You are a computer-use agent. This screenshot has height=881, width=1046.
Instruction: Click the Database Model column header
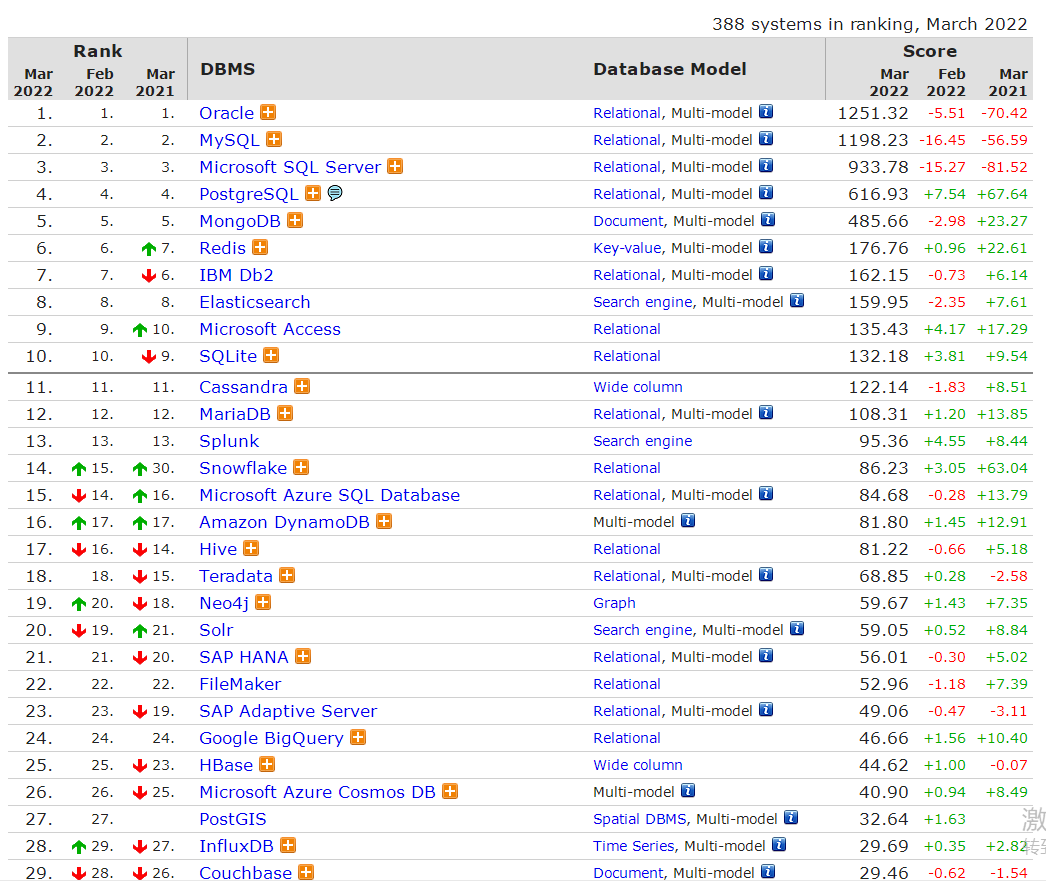tap(670, 69)
